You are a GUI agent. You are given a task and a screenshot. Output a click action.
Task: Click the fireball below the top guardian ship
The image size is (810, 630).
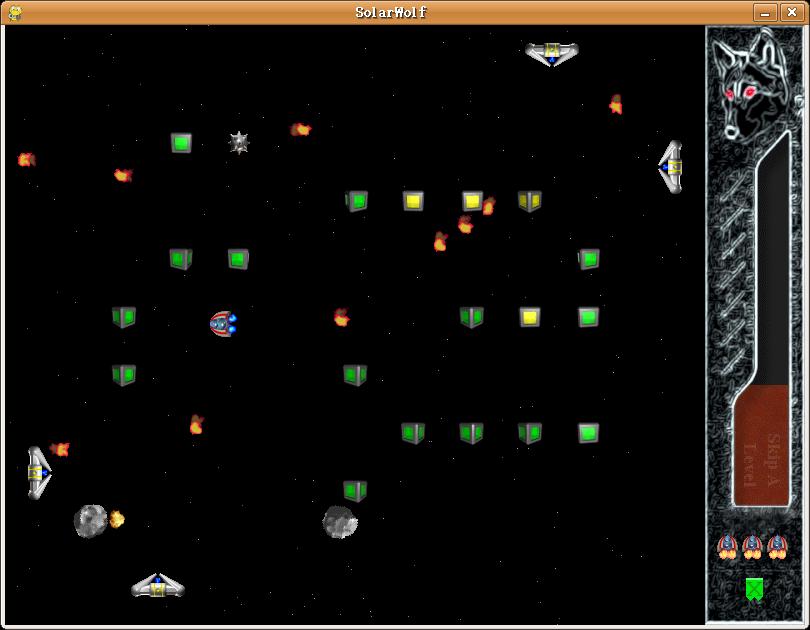point(615,104)
